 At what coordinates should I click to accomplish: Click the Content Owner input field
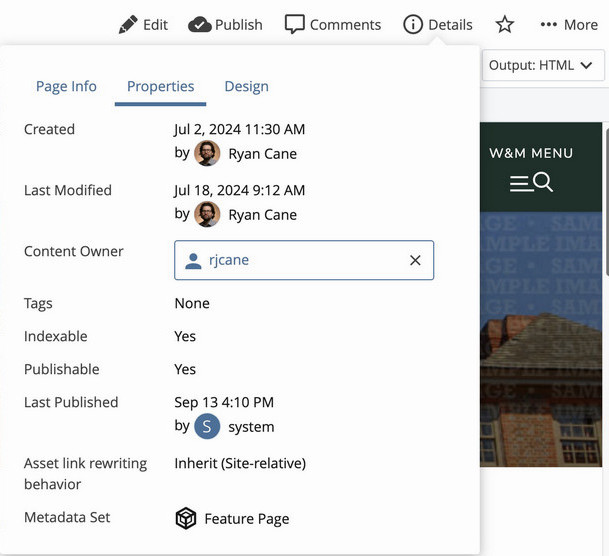tap(304, 260)
